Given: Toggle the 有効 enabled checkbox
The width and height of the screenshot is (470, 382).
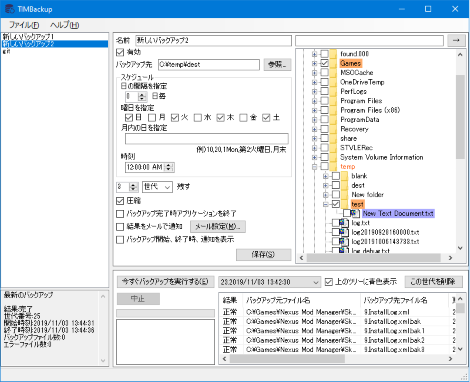Looking at the screenshot, I should coord(120,52).
